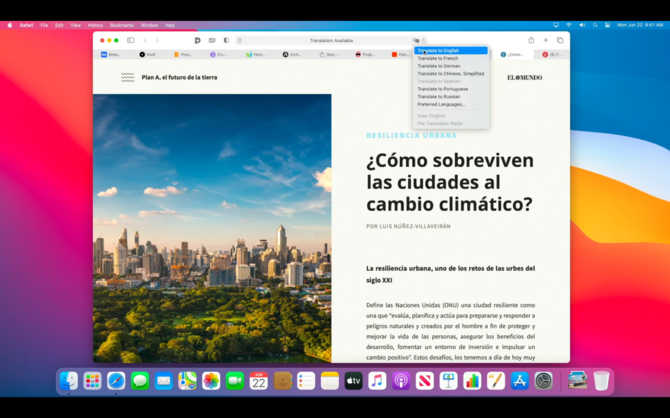Switch to the Beha... tab
This screenshot has height=418, width=670.
[x=111, y=54]
